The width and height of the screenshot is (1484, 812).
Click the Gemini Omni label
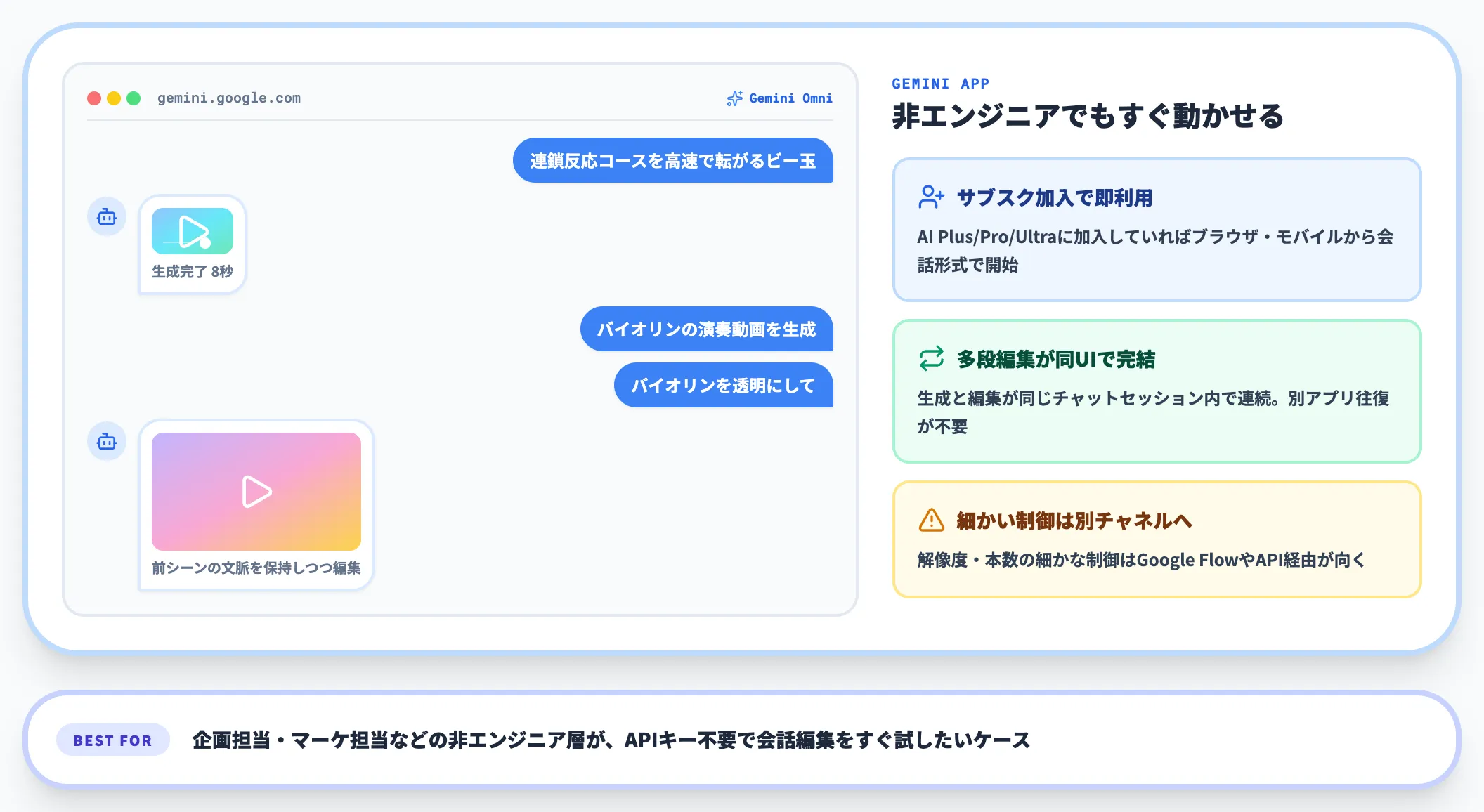point(790,98)
